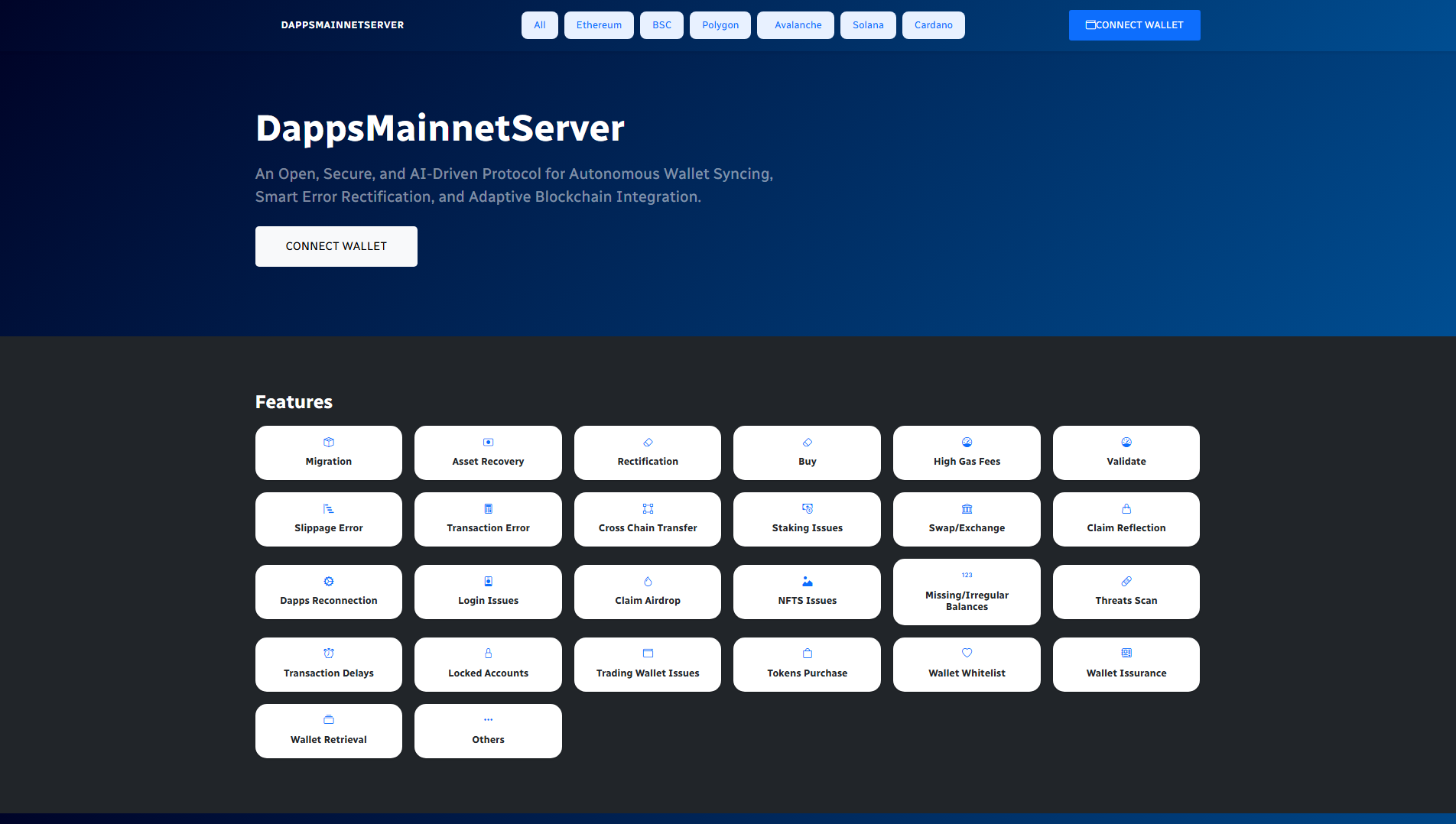Click the Transaction Error label
The height and width of the screenshot is (824, 1456).
pos(488,528)
